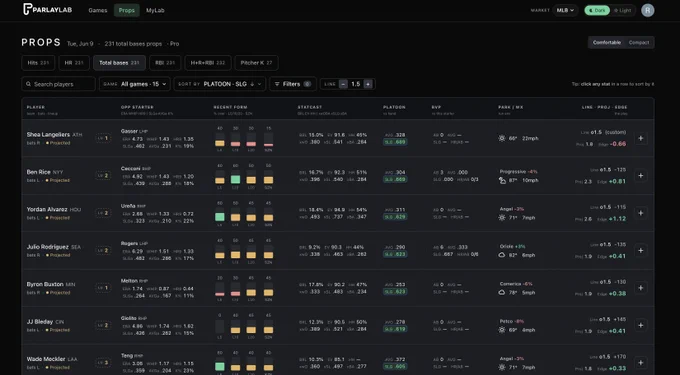680x375 pixels.
Task: Click Shea Langeliers edge value -0.66
Action: coord(618,143)
